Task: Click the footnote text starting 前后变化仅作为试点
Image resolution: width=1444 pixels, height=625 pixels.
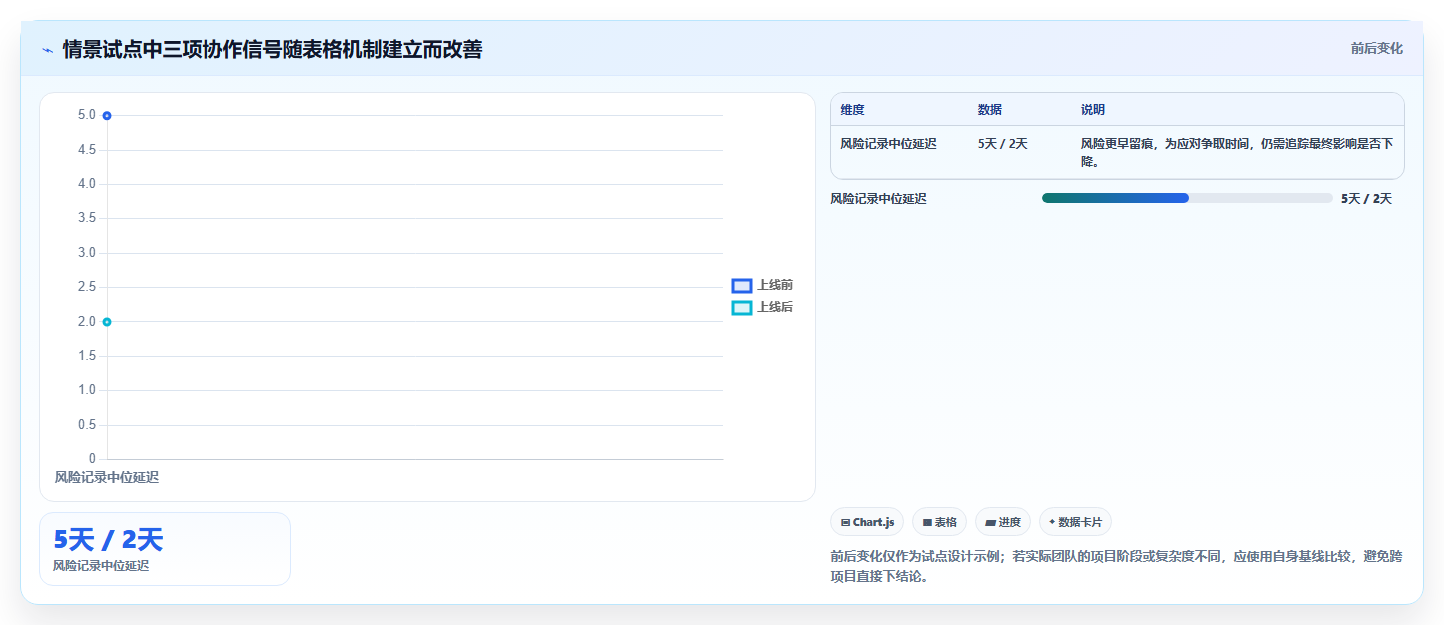Action: pyautogui.click(x=1116, y=566)
